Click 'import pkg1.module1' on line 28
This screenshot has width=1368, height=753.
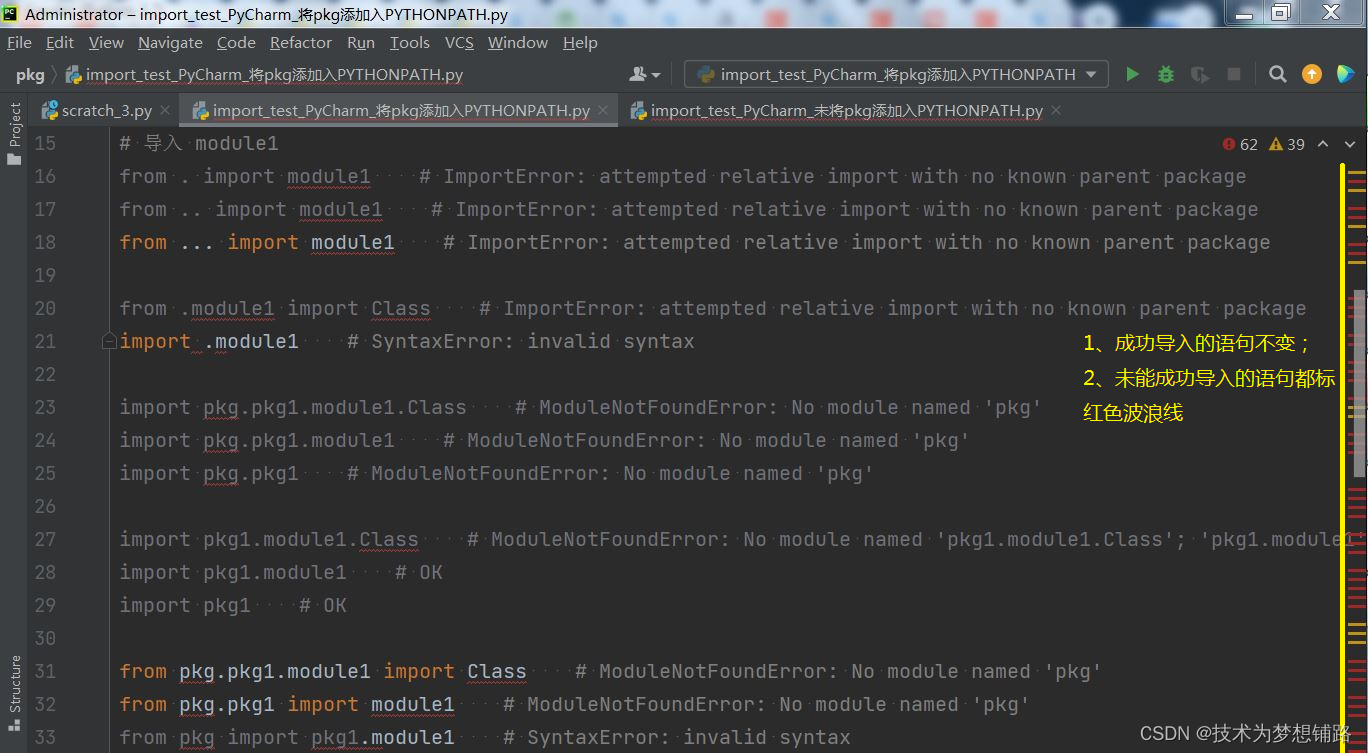[x=233, y=572]
